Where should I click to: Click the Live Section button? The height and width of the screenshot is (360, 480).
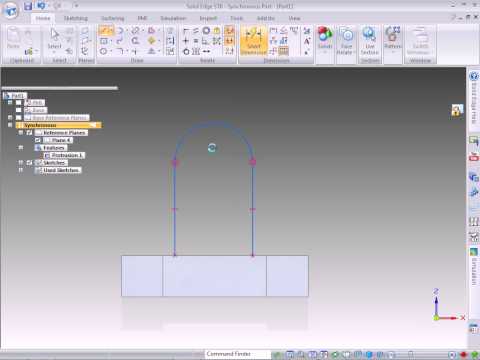click(x=369, y=41)
